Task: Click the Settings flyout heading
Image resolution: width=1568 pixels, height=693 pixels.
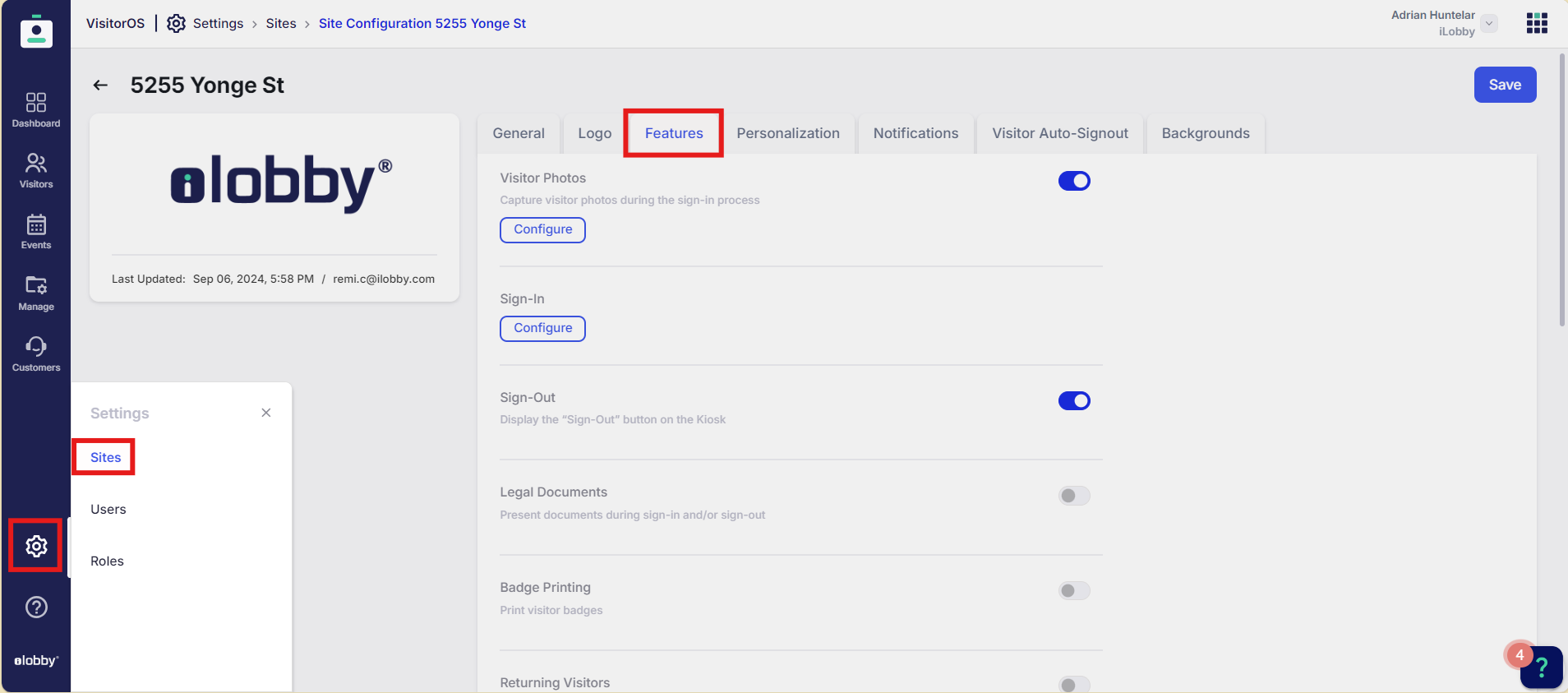Action: coord(120,413)
